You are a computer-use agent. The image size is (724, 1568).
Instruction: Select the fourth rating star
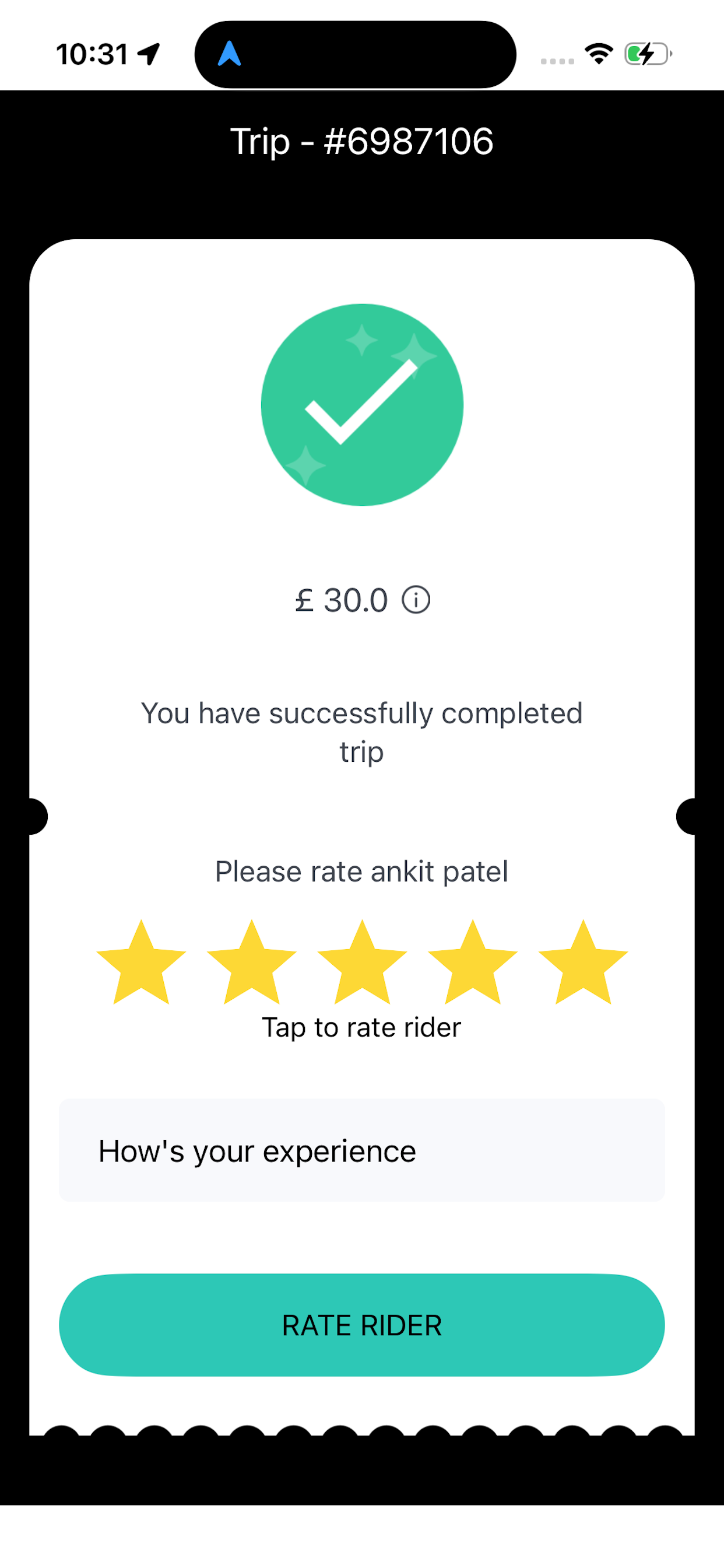(x=473, y=963)
